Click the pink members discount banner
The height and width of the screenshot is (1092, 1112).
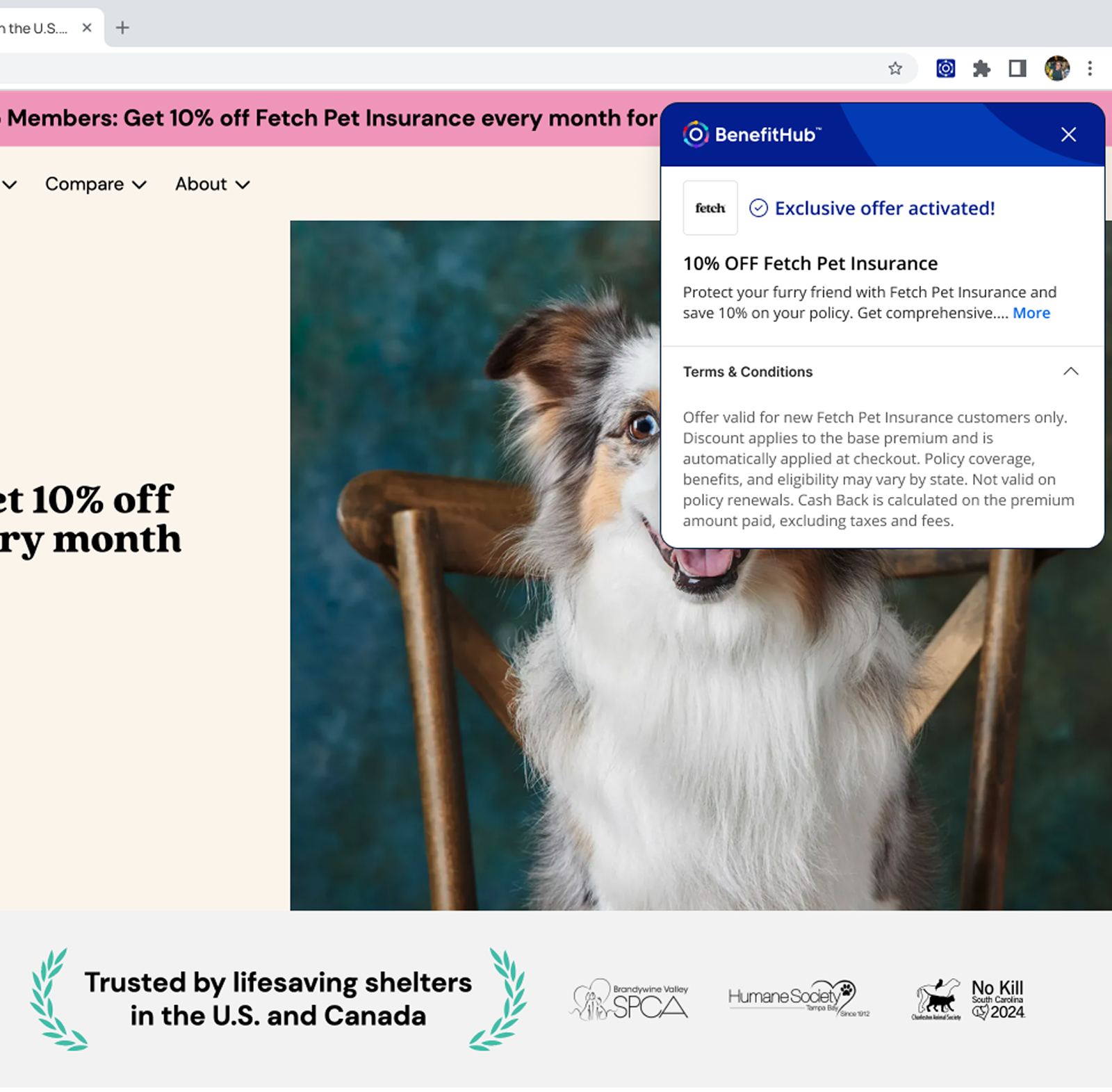[x=330, y=118]
